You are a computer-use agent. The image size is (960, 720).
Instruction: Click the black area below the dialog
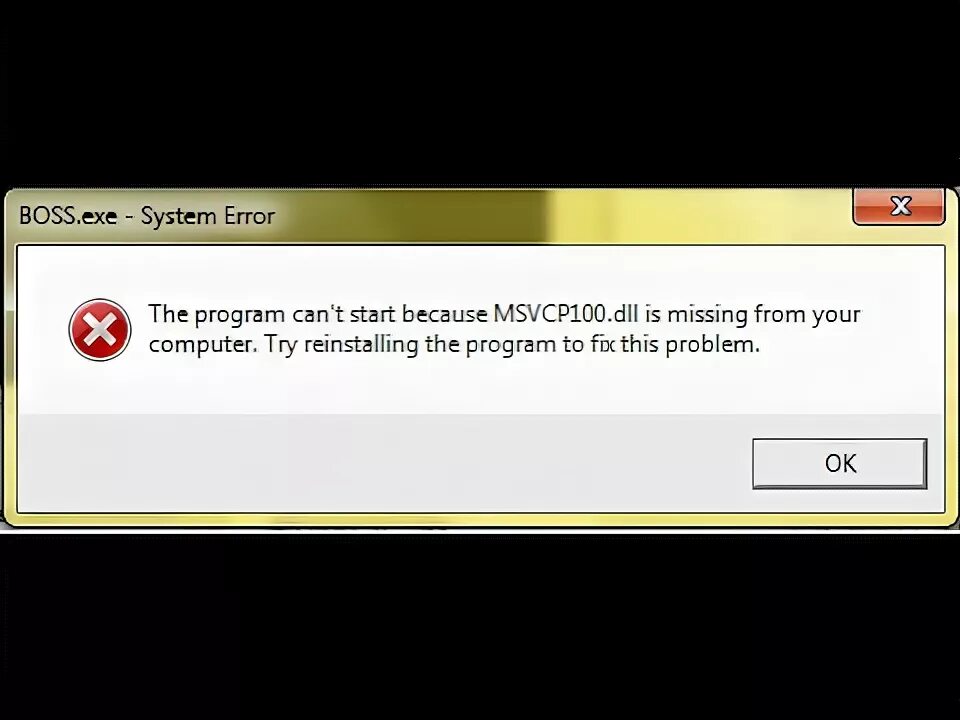tap(480, 624)
